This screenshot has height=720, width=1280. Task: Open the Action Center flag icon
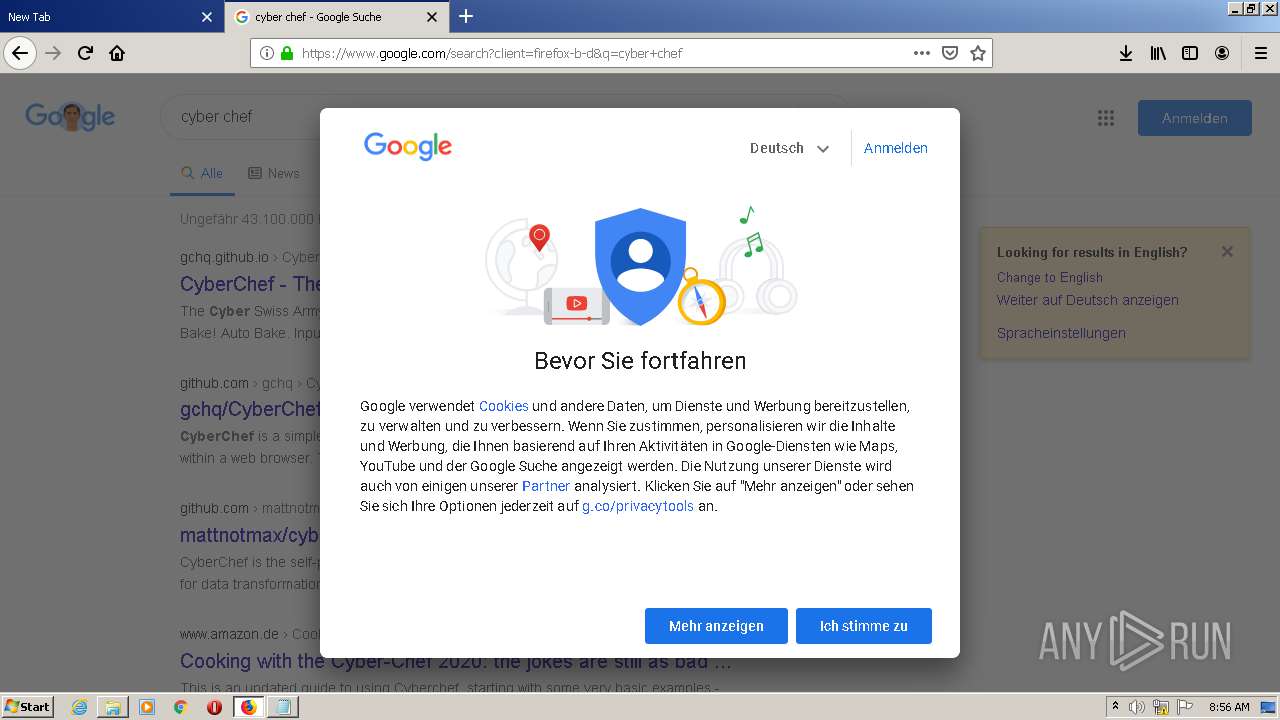pos(1185,707)
